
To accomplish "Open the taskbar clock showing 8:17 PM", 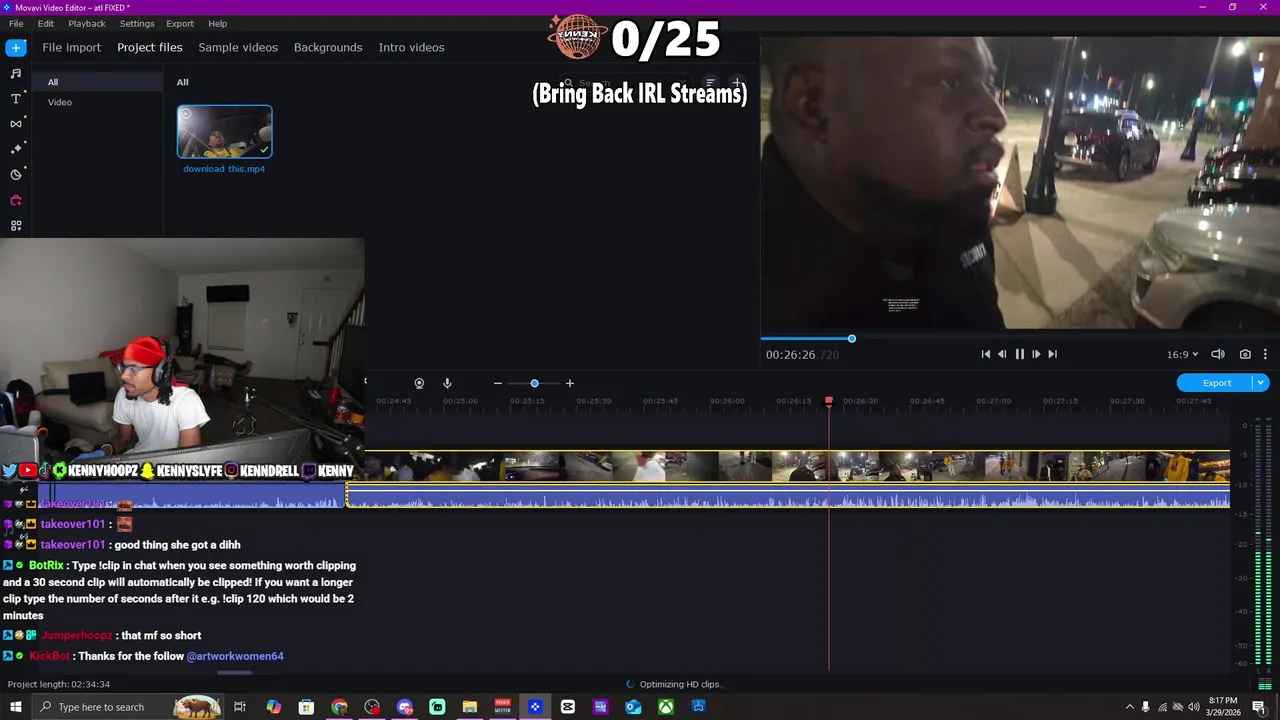I will click(1223, 707).
